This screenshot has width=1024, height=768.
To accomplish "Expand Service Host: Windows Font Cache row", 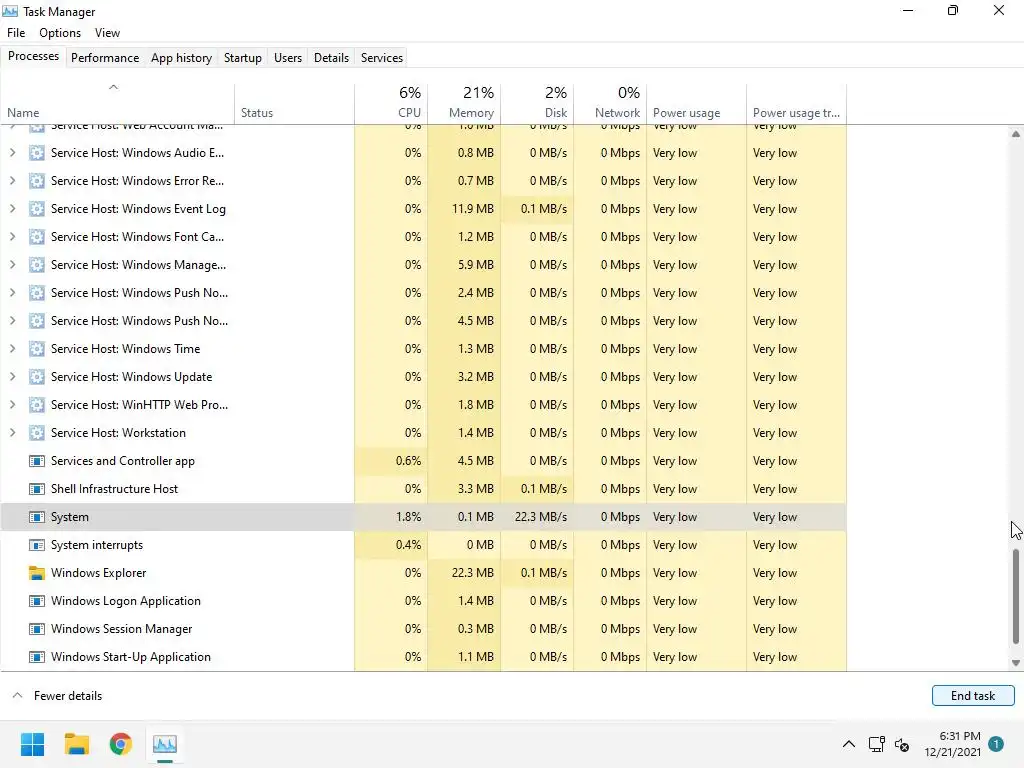I will point(12,237).
